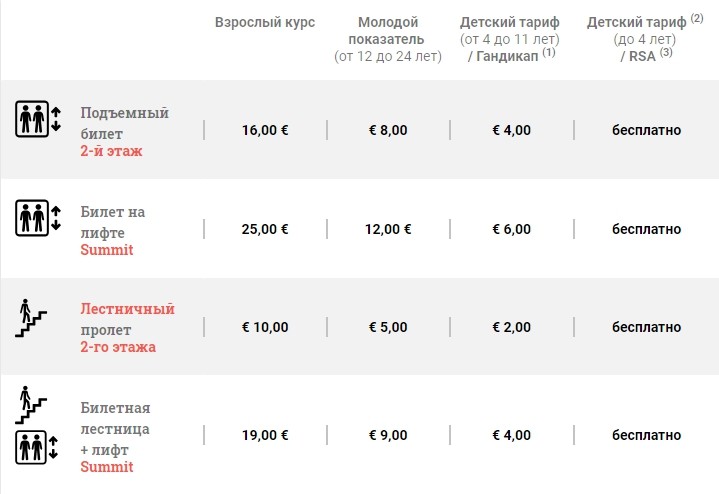Select the Детский тариф / Гандикап header

tap(510, 39)
